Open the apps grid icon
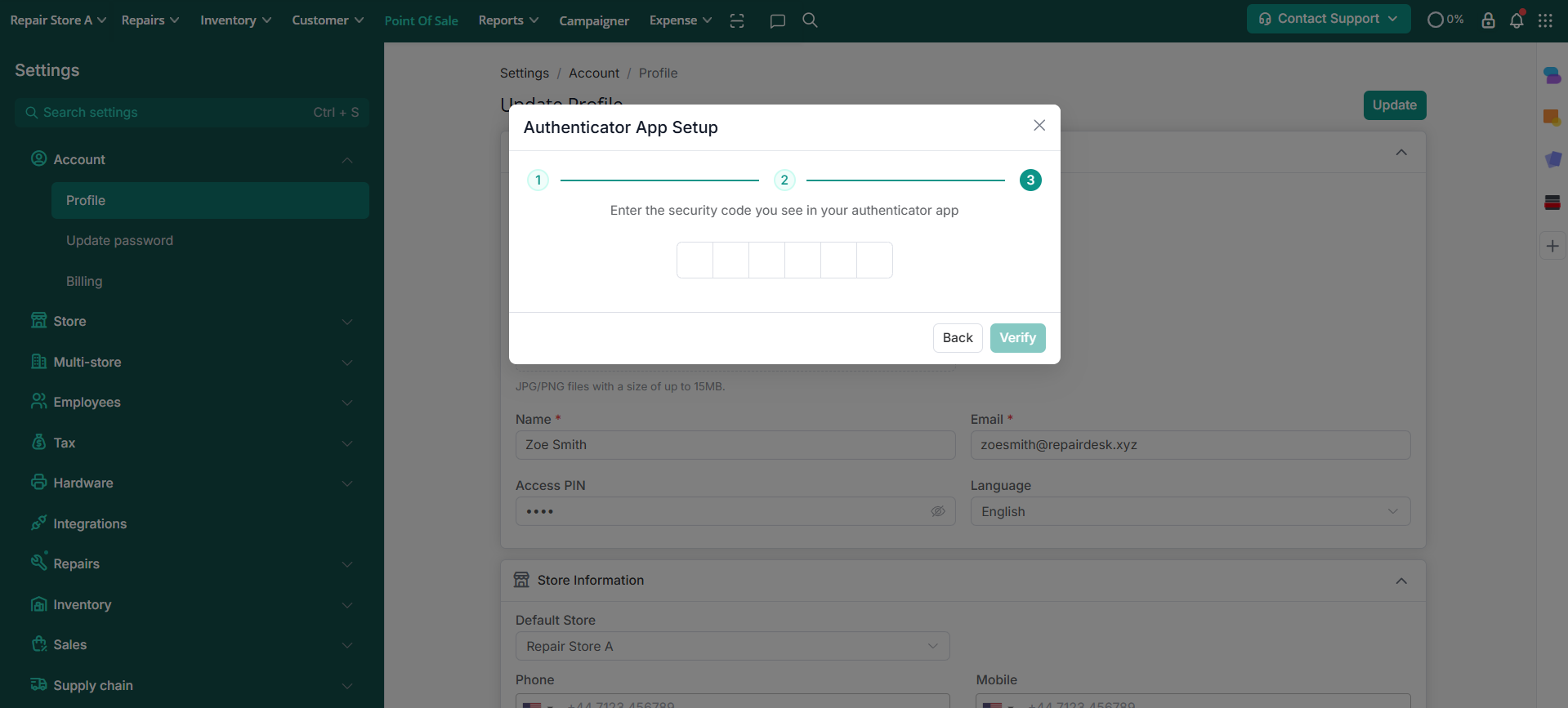The image size is (1568, 708). [1545, 20]
